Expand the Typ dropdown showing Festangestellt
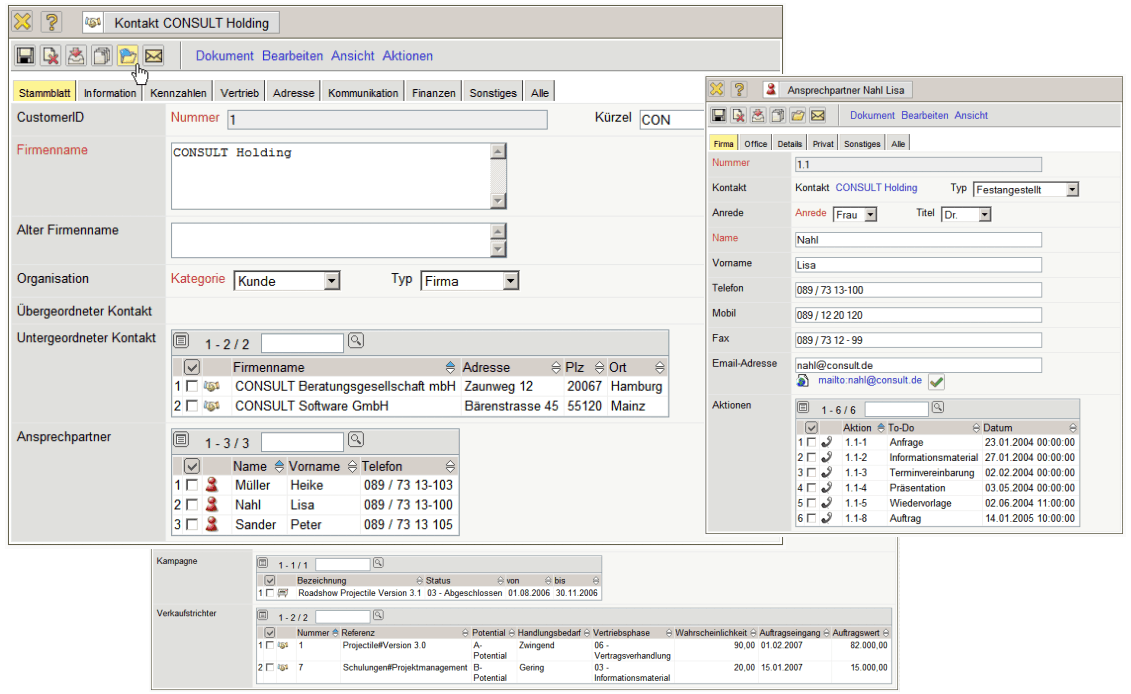 click(1072, 189)
